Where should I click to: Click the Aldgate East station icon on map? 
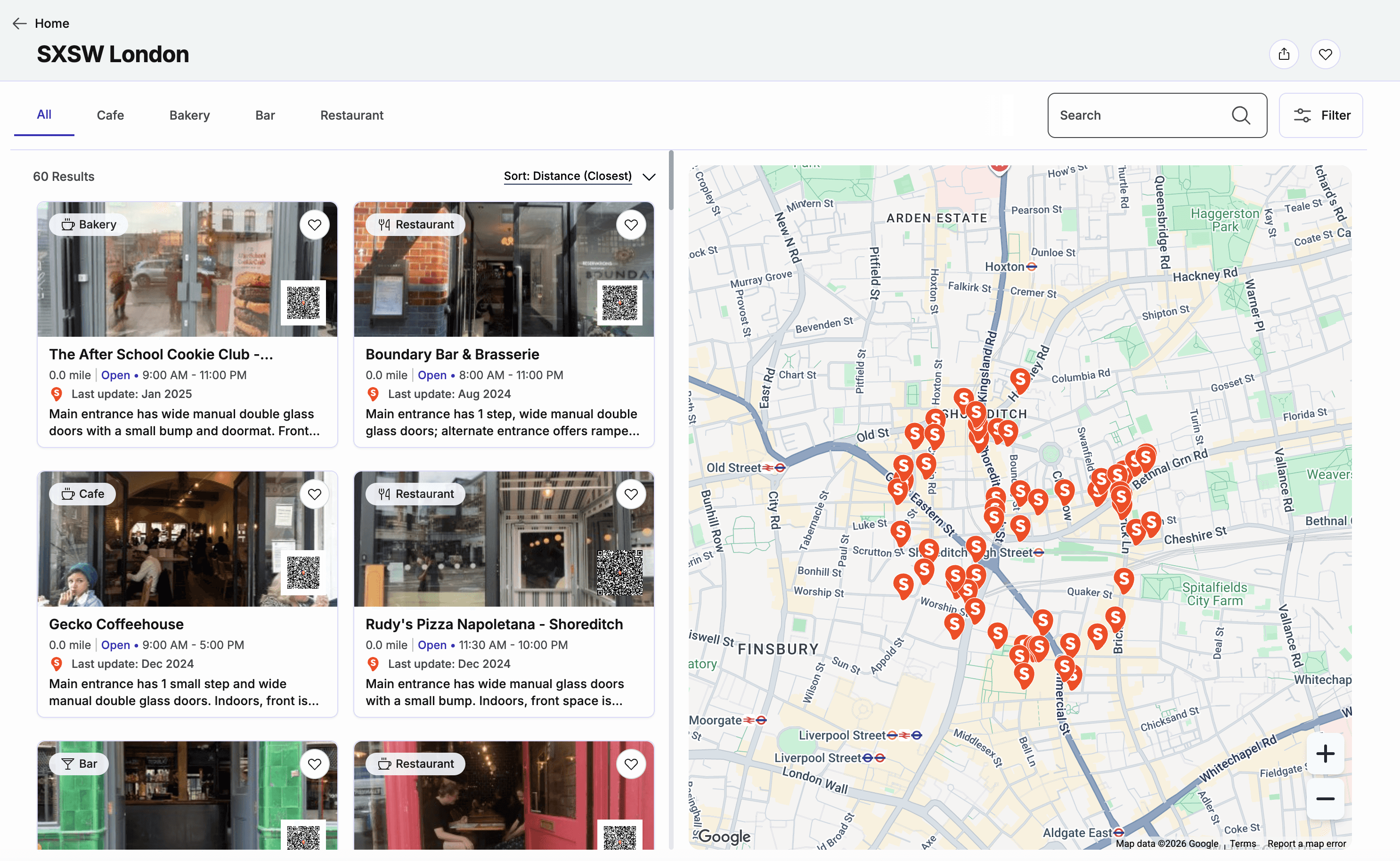(x=1118, y=833)
